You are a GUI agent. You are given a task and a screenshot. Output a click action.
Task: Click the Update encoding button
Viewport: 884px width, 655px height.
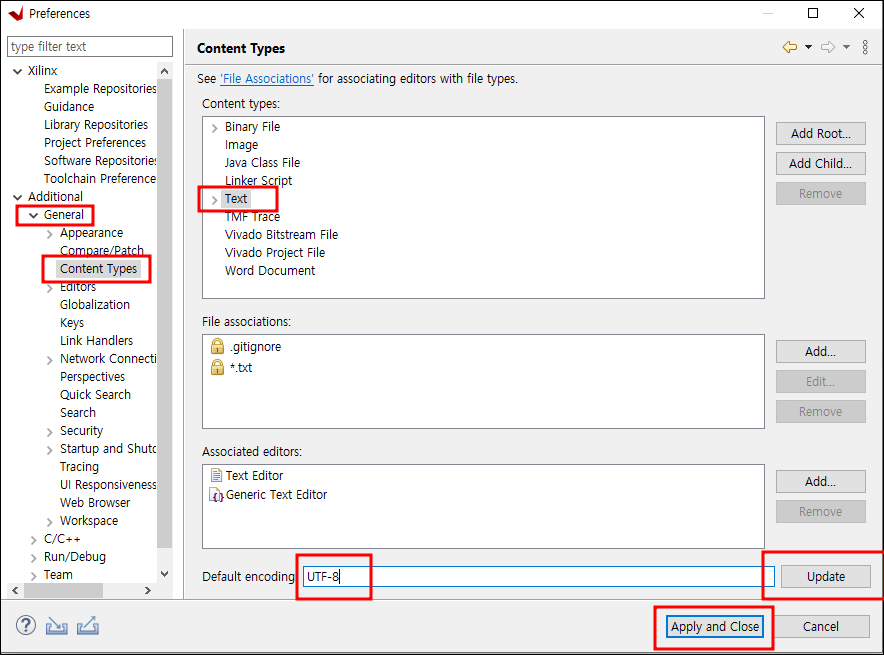(x=826, y=577)
